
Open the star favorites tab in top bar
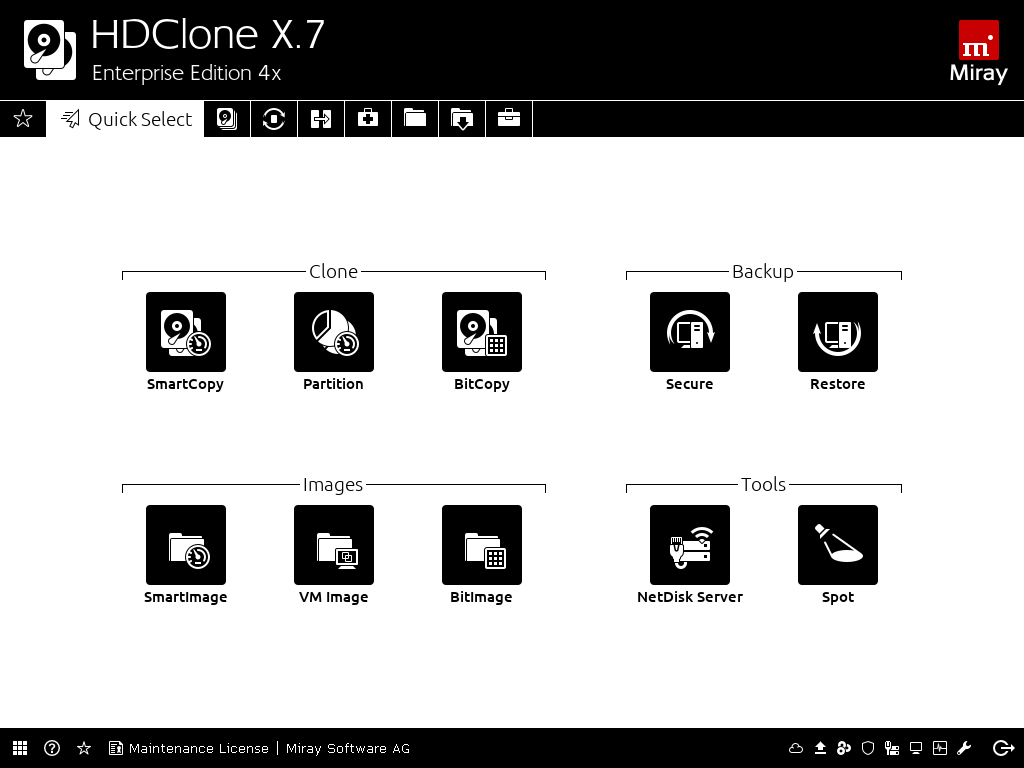pos(23,119)
